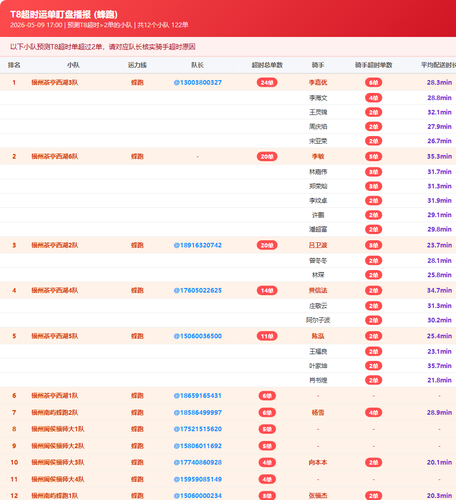Viewport: 456px width, 500px height.
Task: Click the 队长 column header
Action: (x=198, y=65)
